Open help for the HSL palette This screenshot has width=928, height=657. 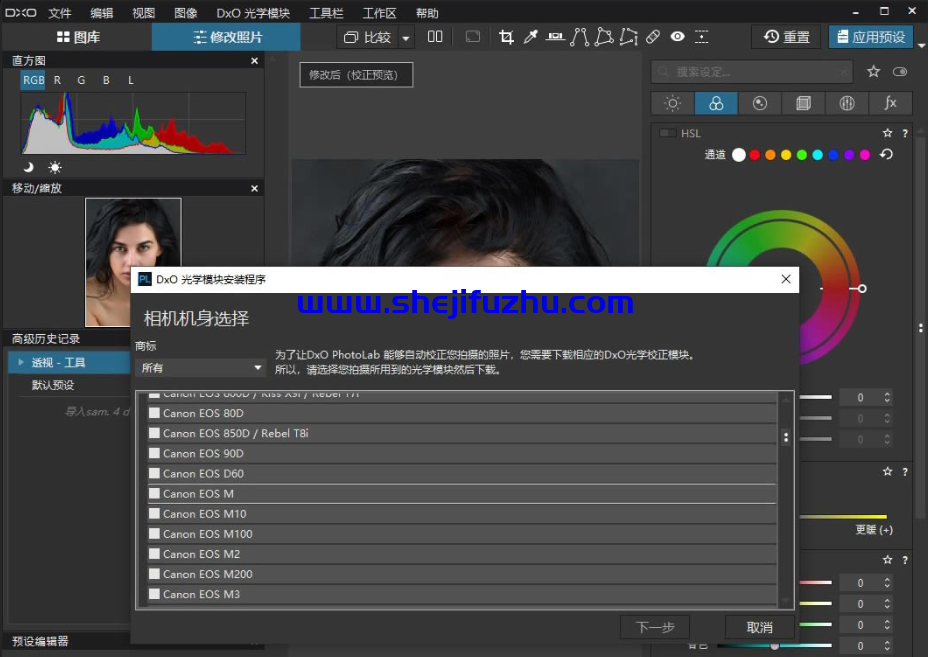(905, 133)
